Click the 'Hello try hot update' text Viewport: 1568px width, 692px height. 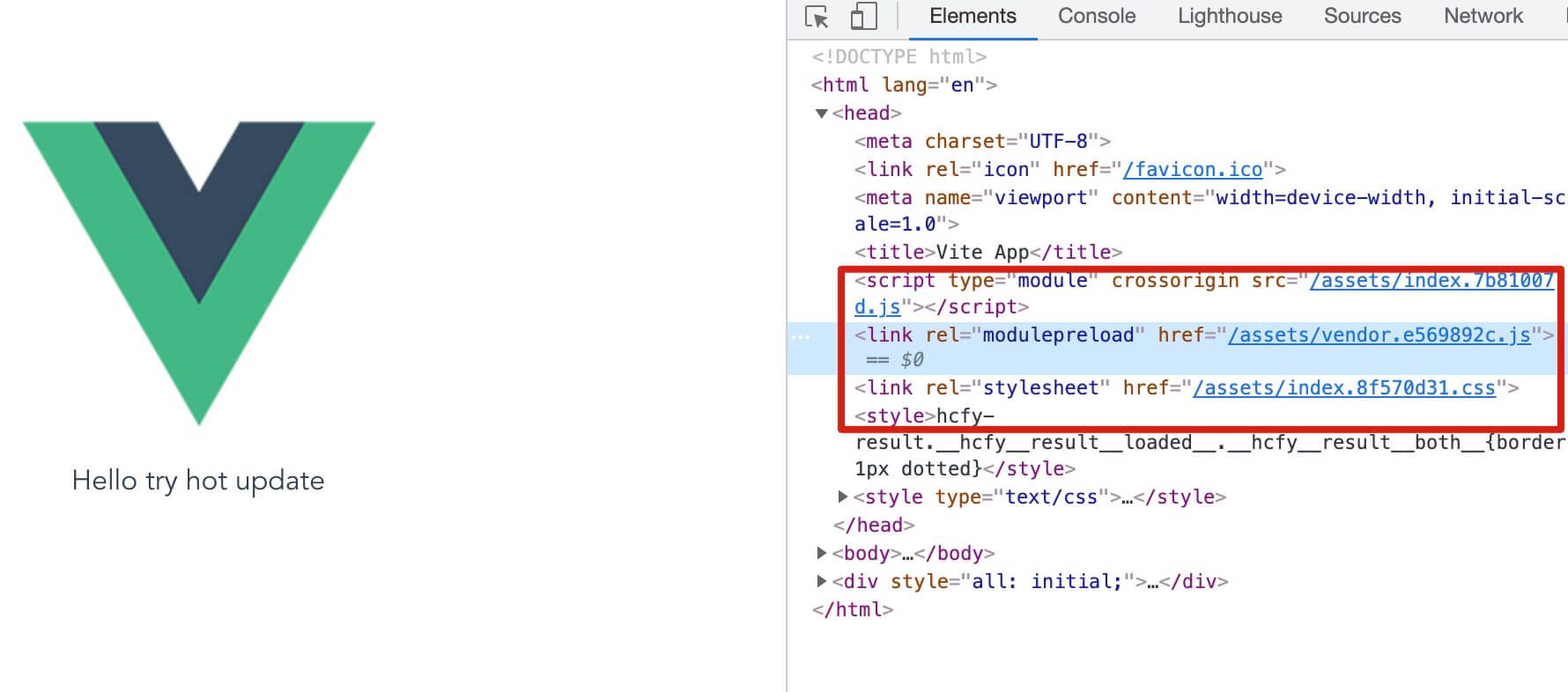pyautogui.click(x=198, y=481)
